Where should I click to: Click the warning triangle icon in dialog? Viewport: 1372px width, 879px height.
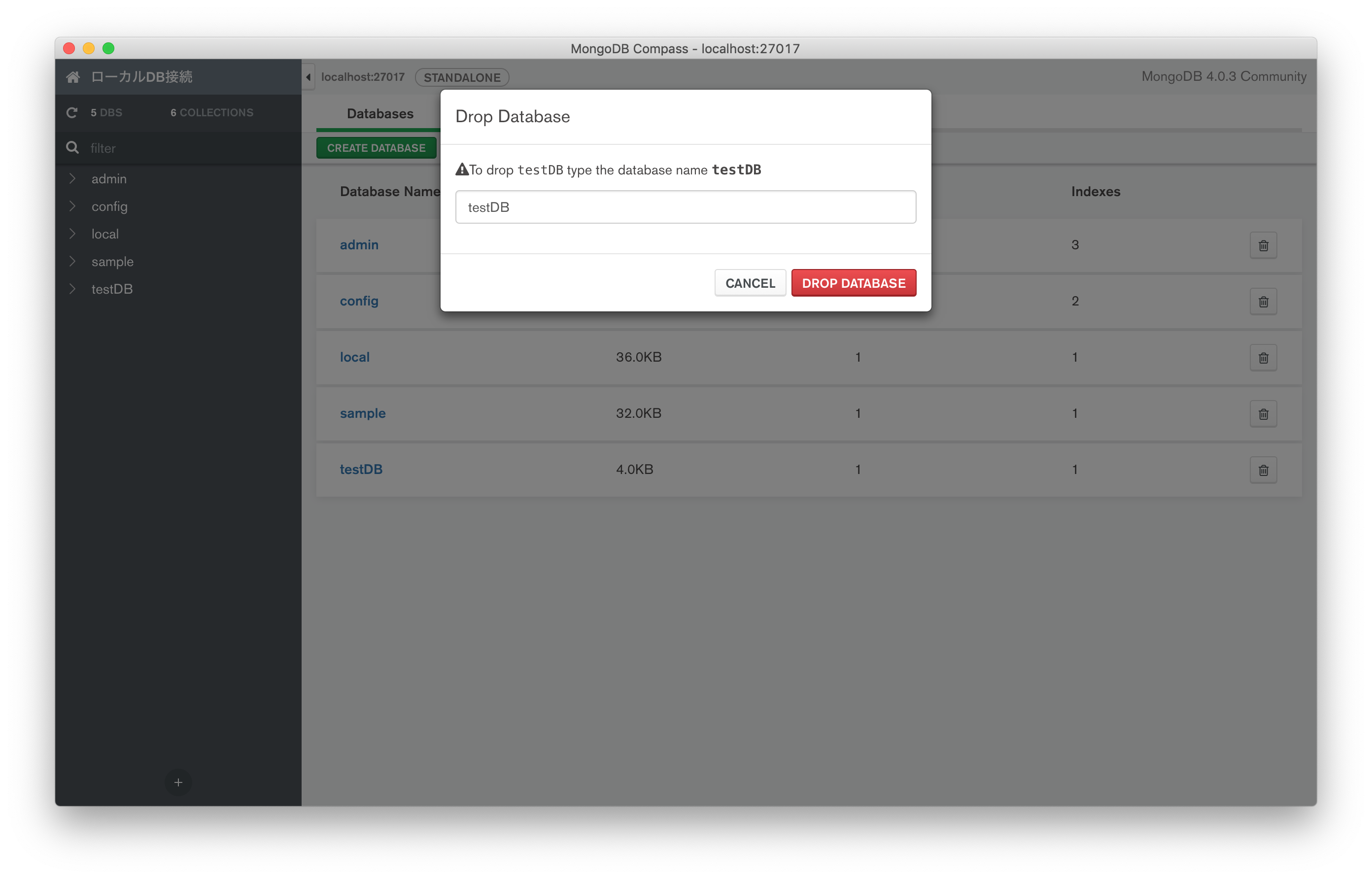pyautogui.click(x=462, y=169)
